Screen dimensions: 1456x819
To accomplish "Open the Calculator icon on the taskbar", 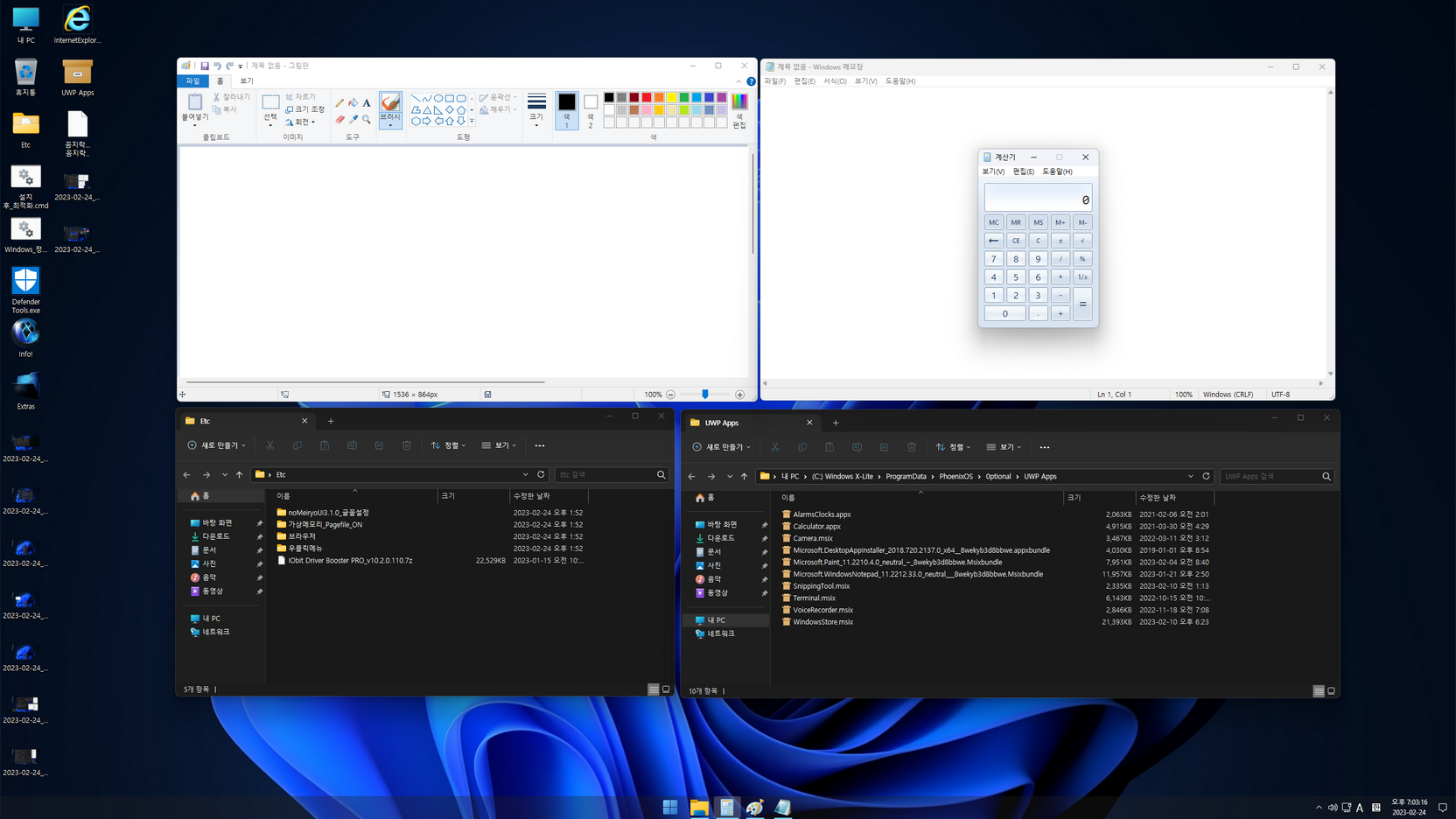I will pyautogui.click(x=727, y=807).
